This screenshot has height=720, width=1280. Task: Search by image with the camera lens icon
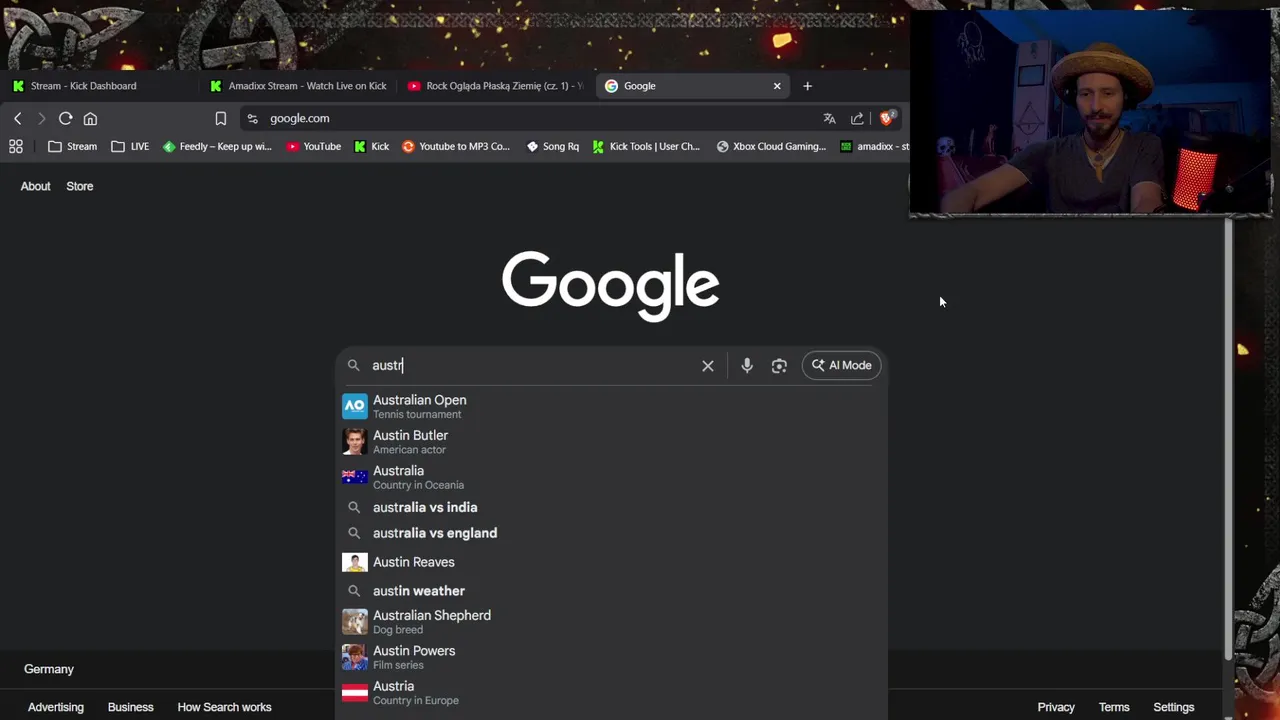(779, 365)
